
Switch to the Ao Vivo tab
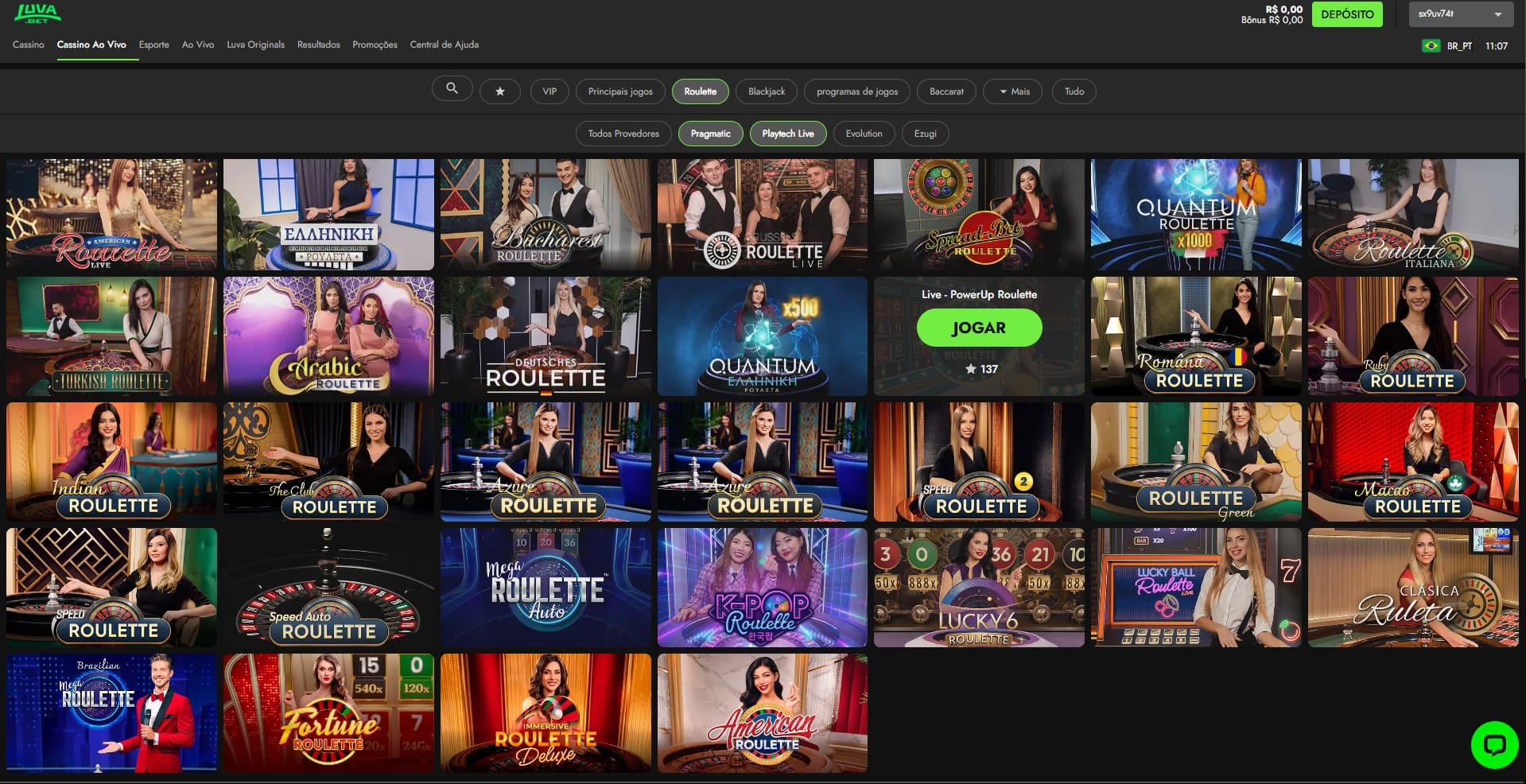(x=198, y=45)
